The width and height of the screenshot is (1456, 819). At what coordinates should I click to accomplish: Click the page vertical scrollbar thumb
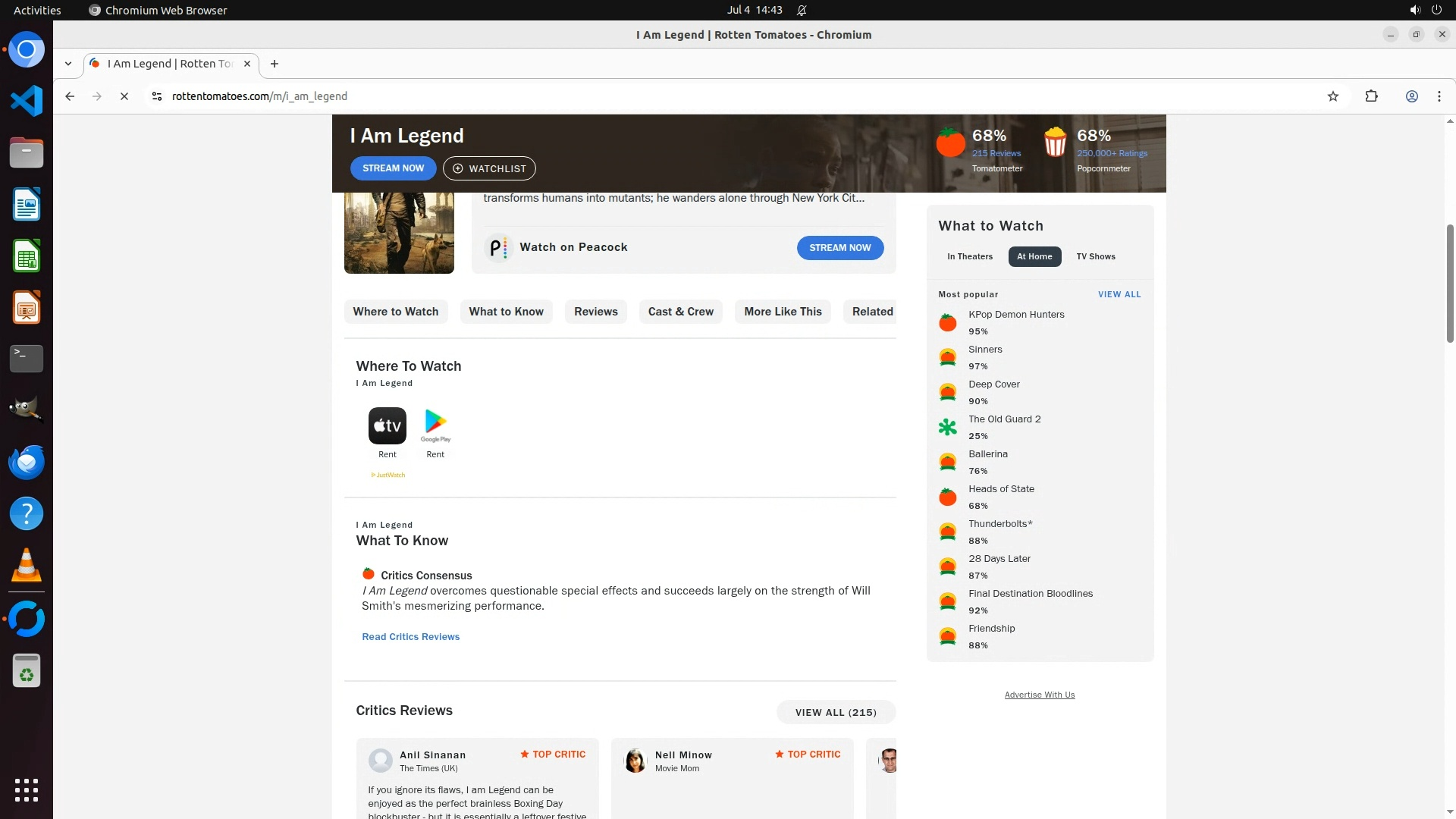[1449, 282]
